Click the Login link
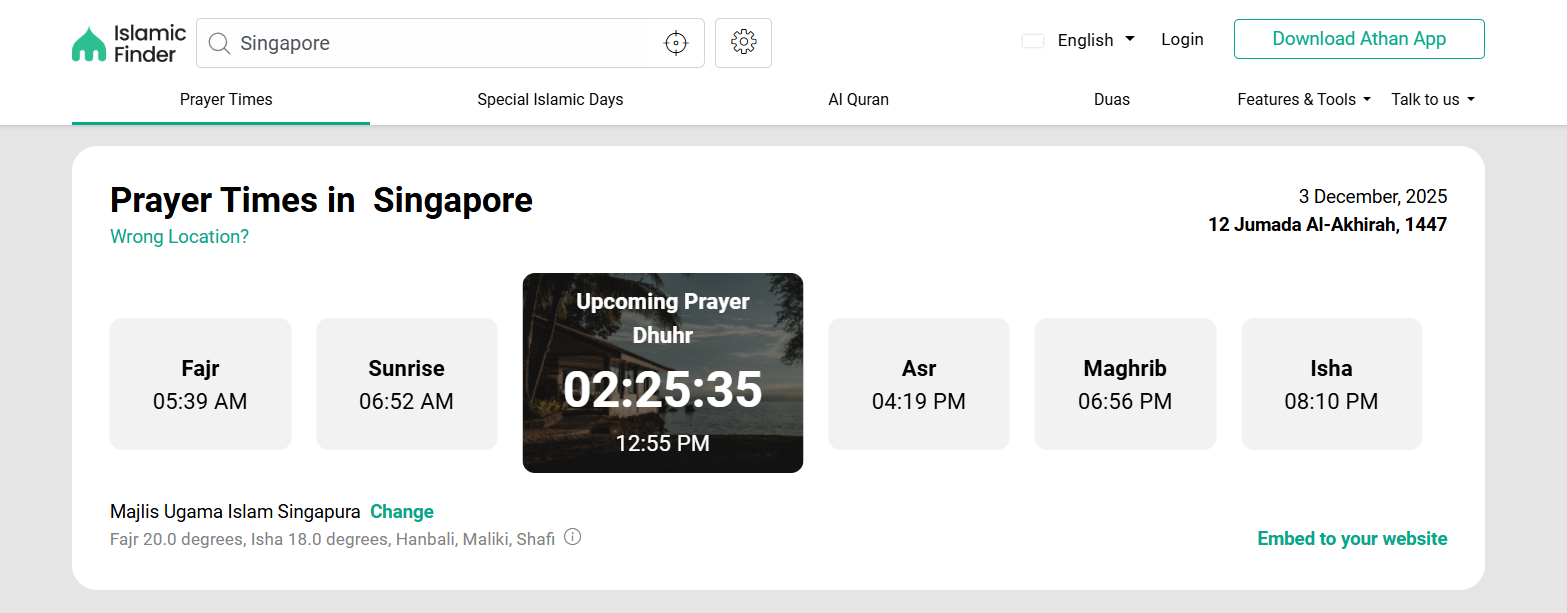Image resolution: width=1567 pixels, height=613 pixels. 1182,39
